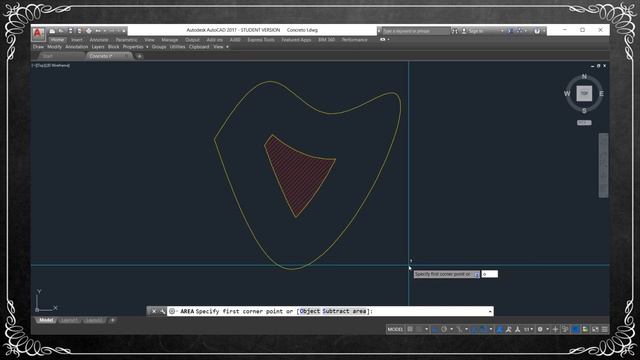Click the keyword search input field
640x360 pixels.
[x=416, y=31]
